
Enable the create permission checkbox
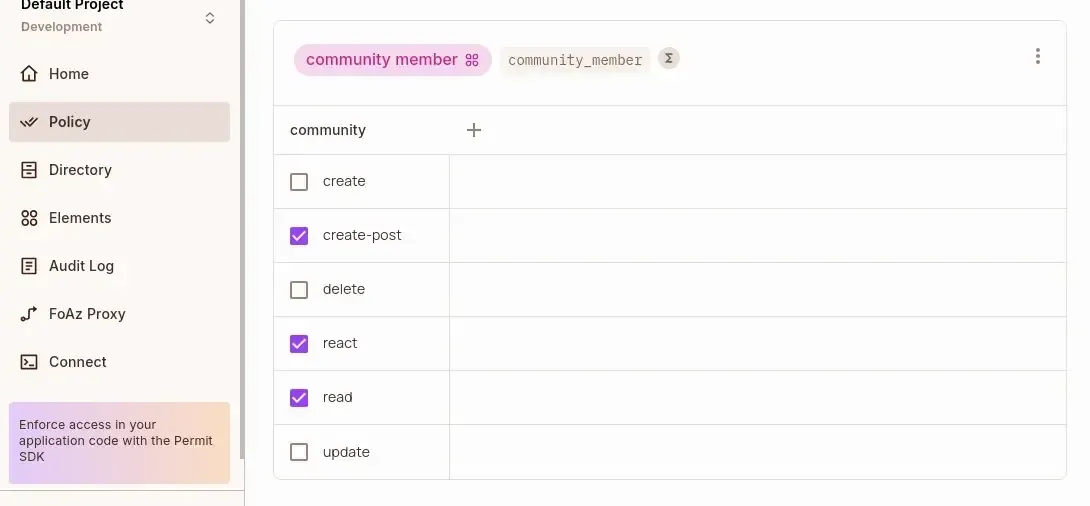(299, 182)
